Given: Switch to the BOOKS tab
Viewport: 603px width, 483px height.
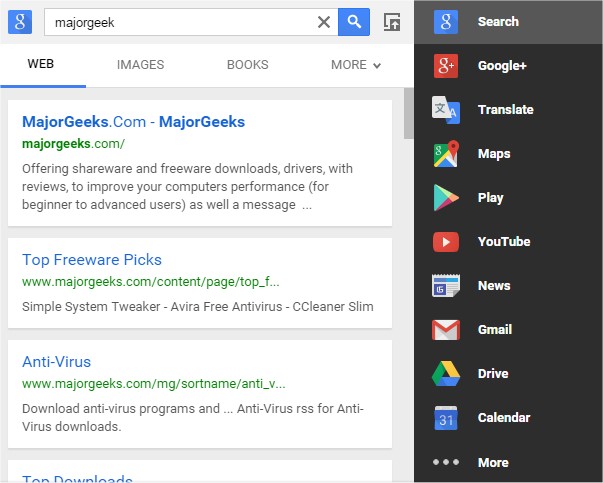Looking at the screenshot, I should tap(247, 65).
